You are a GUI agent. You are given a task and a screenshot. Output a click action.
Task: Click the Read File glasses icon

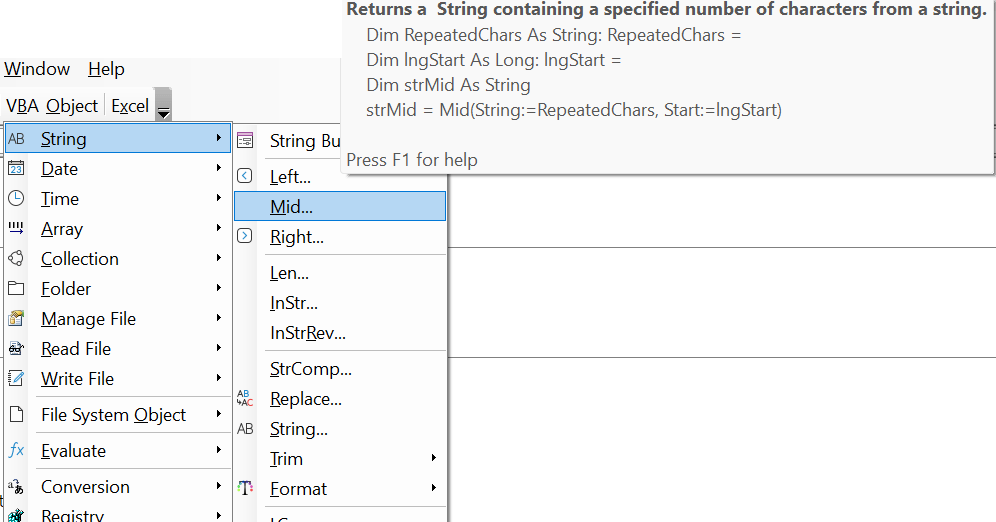(x=16, y=348)
